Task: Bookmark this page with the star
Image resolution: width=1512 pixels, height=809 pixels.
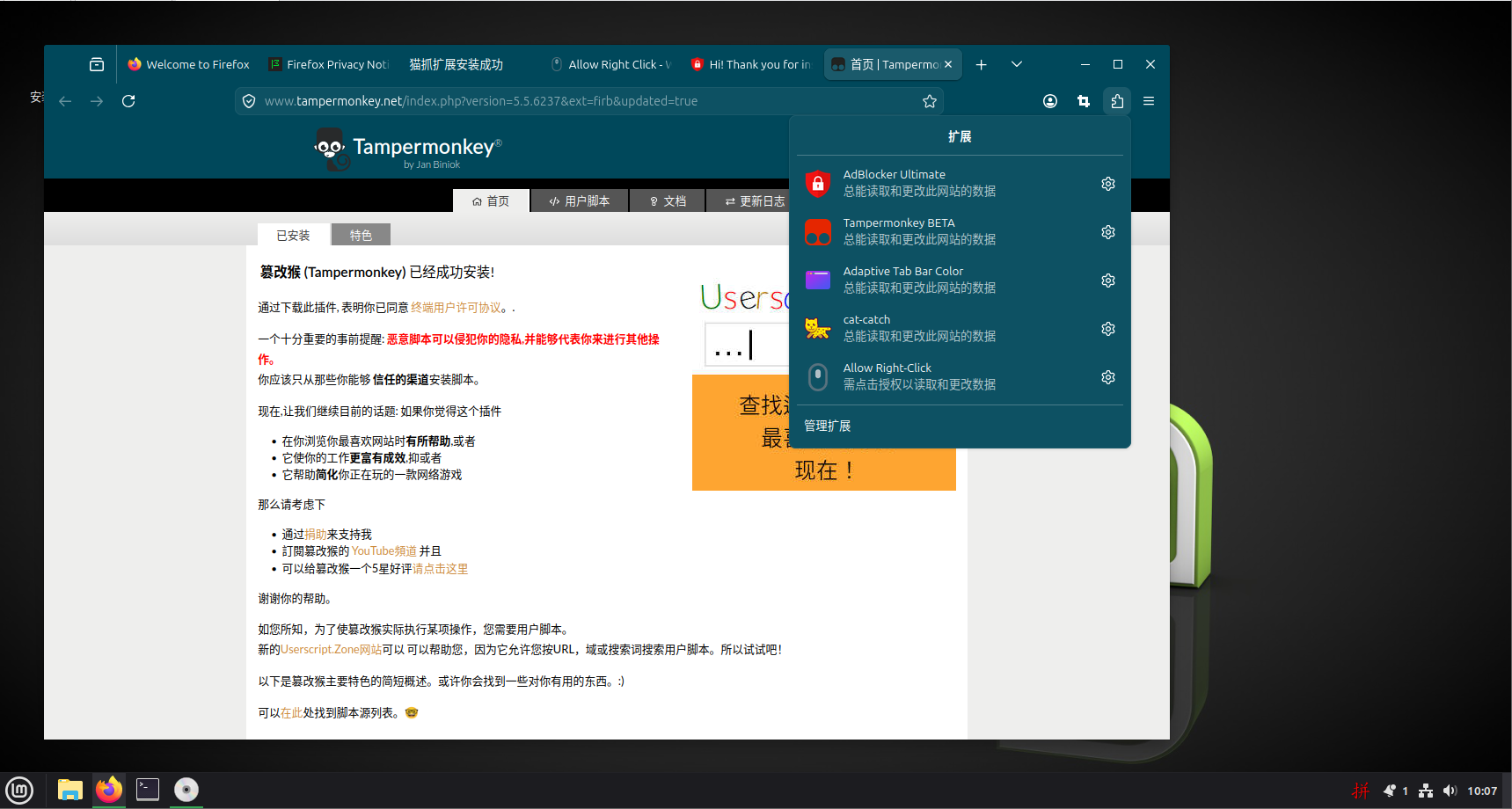Action: (929, 101)
